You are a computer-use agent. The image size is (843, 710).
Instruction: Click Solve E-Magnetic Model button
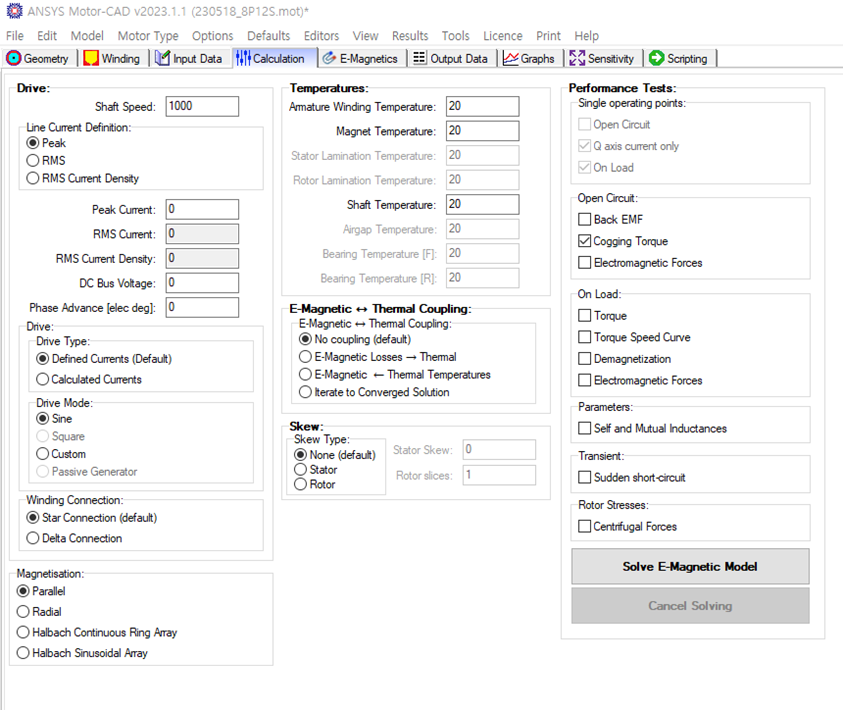click(x=690, y=566)
